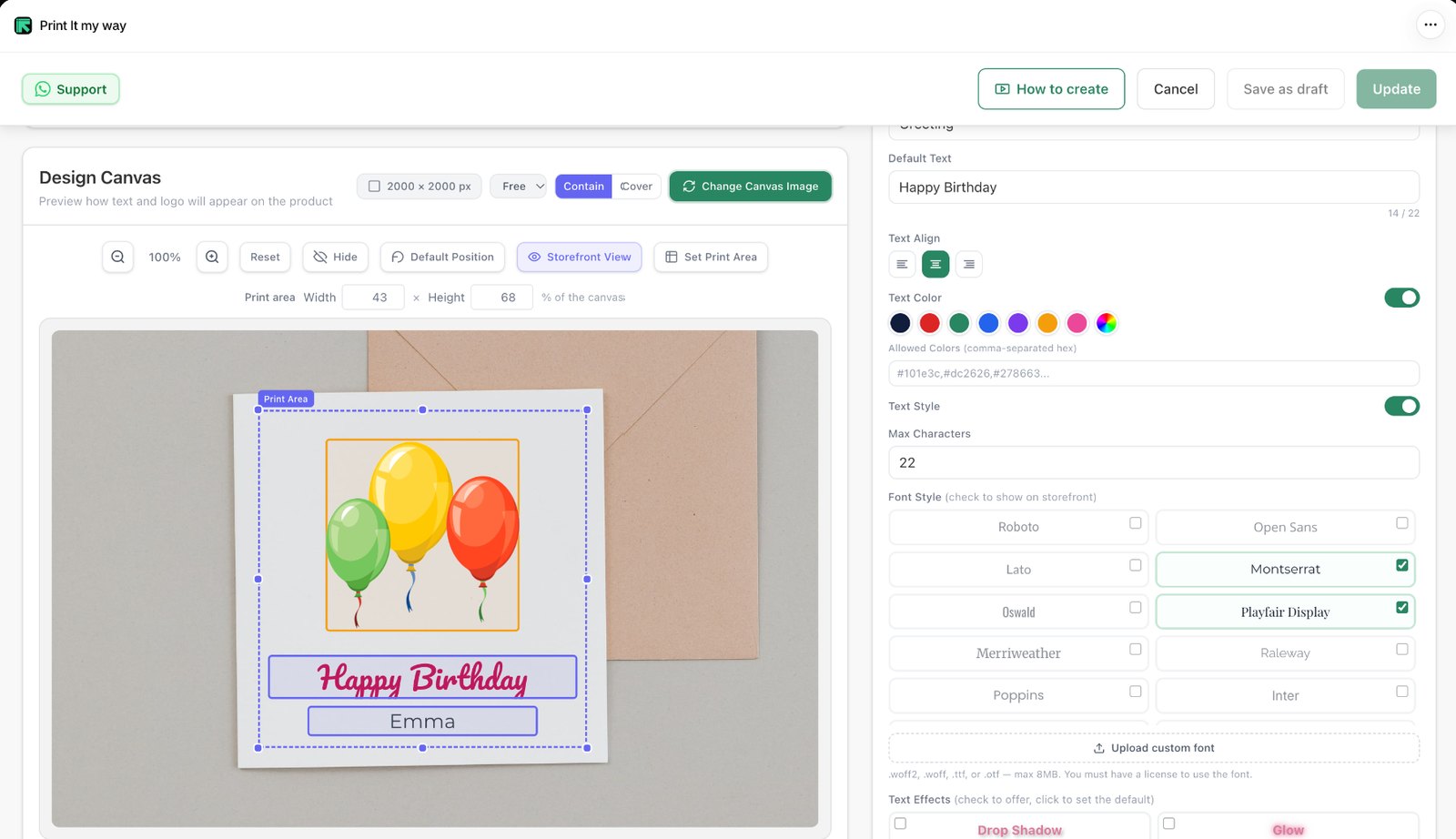This screenshot has height=839, width=1456.
Task: Enable Storefront View
Action: click(x=580, y=258)
